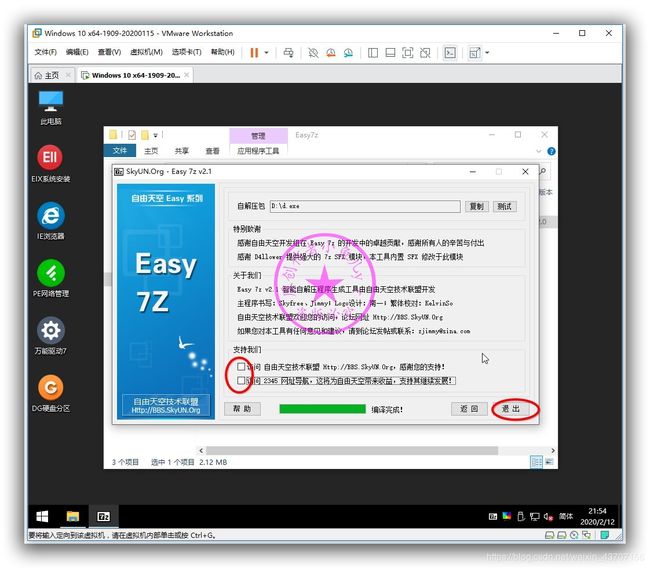
Task: Open the 编辑(E) menu in VMware
Action: (x=77, y=52)
